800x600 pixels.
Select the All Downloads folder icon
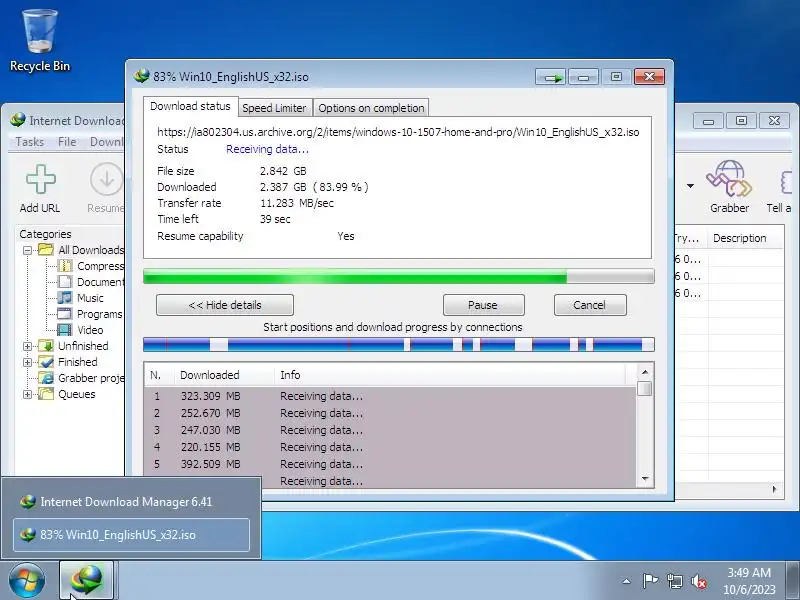click(46, 249)
